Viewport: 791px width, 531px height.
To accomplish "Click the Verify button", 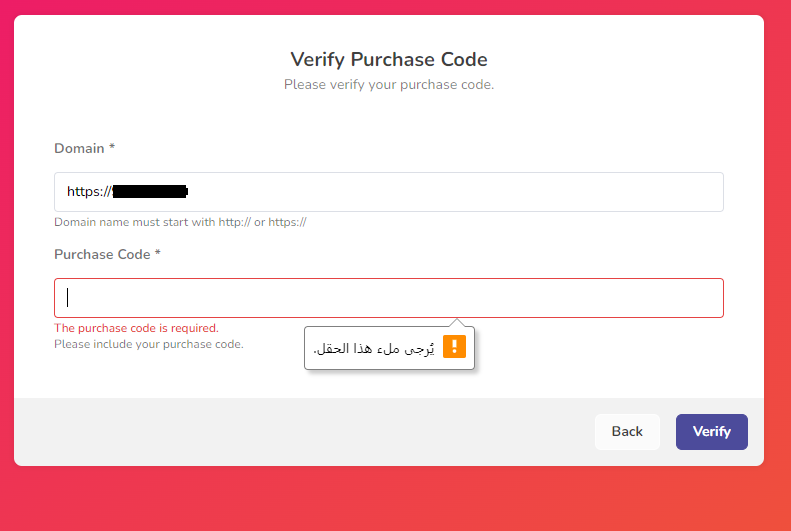I will pos(711,432).
